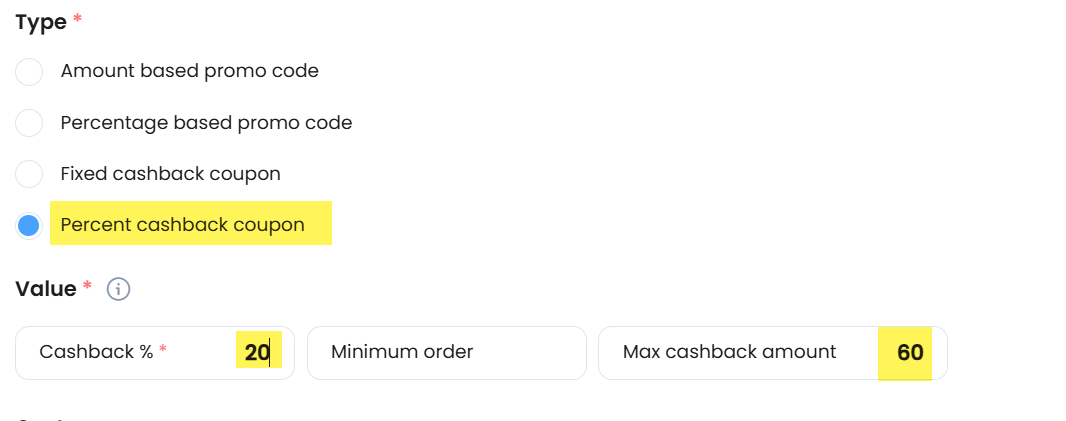The height and width of the screenshot is (421, 1066).
Task: Focus the Minimum order input field
Action: 447,352
